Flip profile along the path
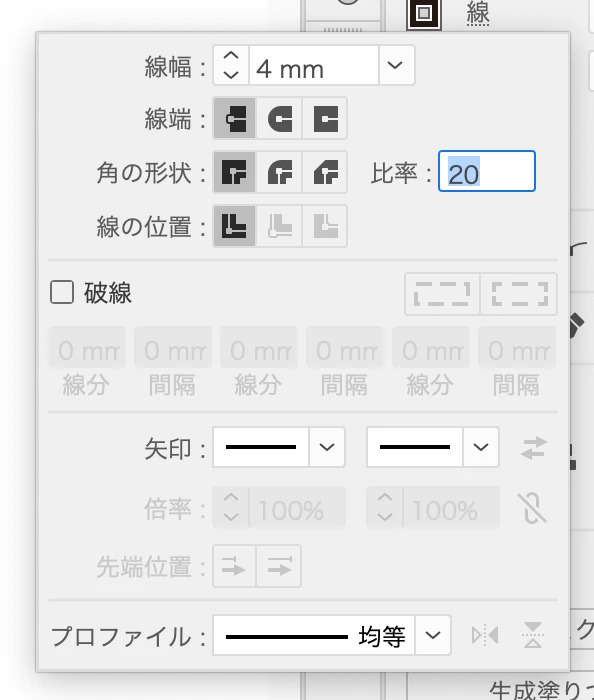 tap(485, 635)
